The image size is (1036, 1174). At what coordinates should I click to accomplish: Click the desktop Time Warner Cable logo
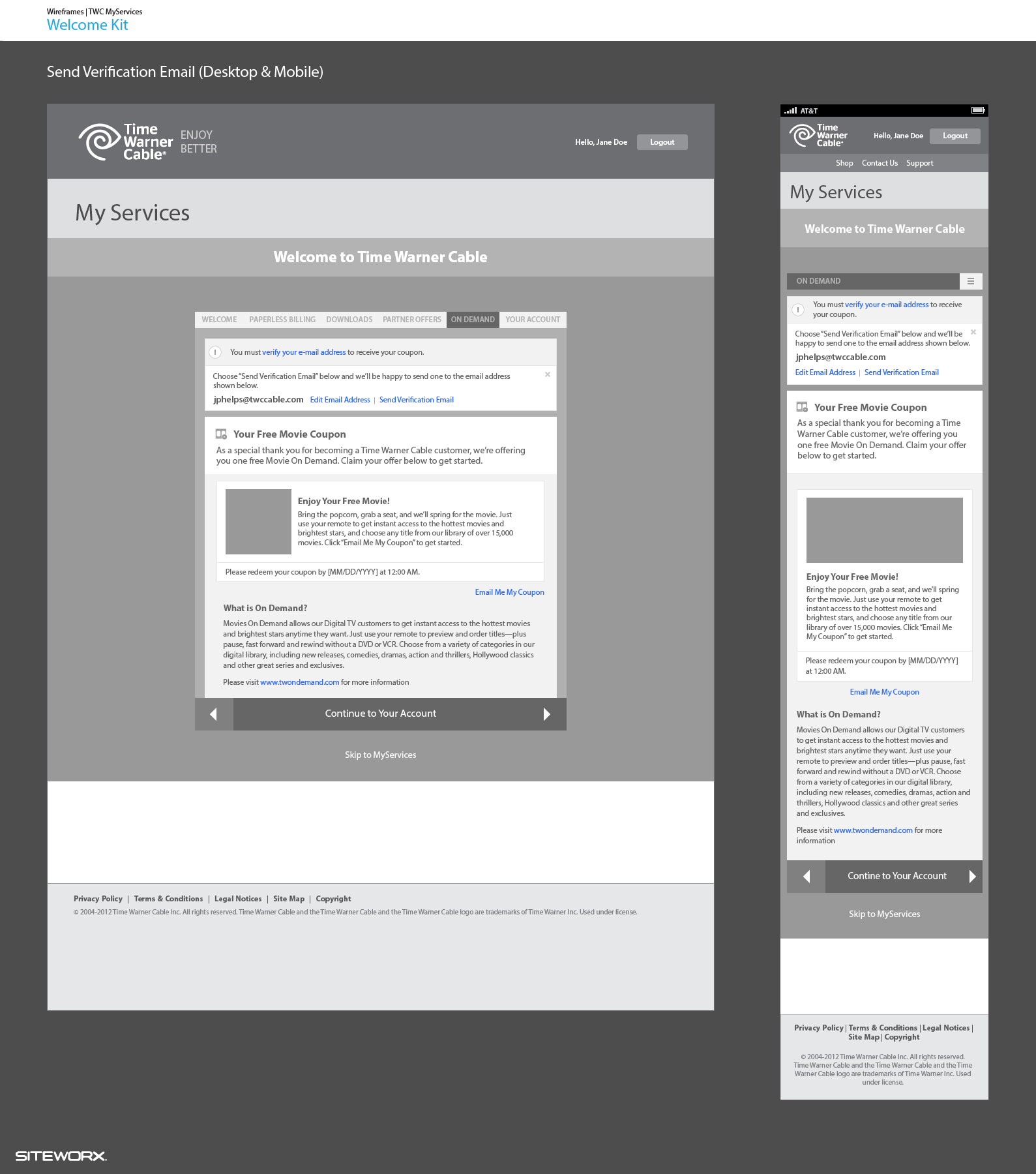click(126, 142)
